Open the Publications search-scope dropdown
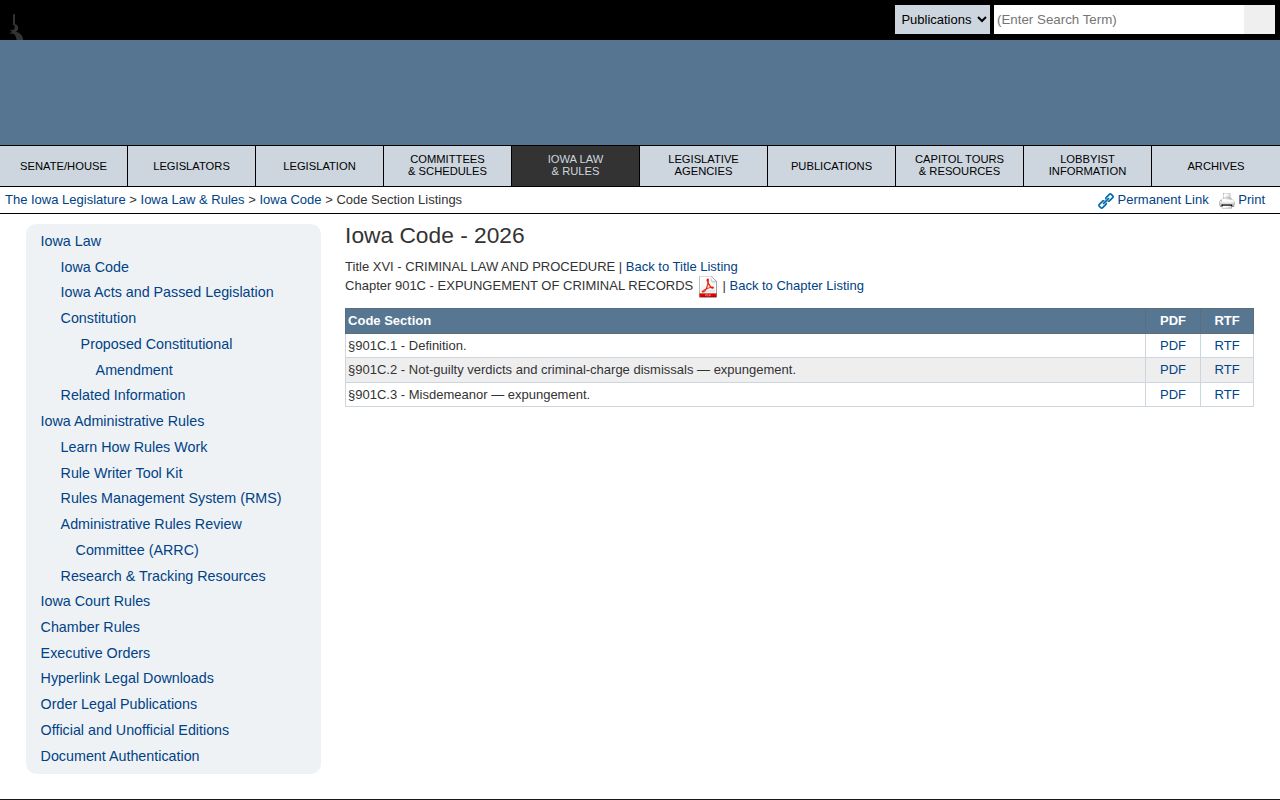The image size is (1280, 800). point(942,19)
